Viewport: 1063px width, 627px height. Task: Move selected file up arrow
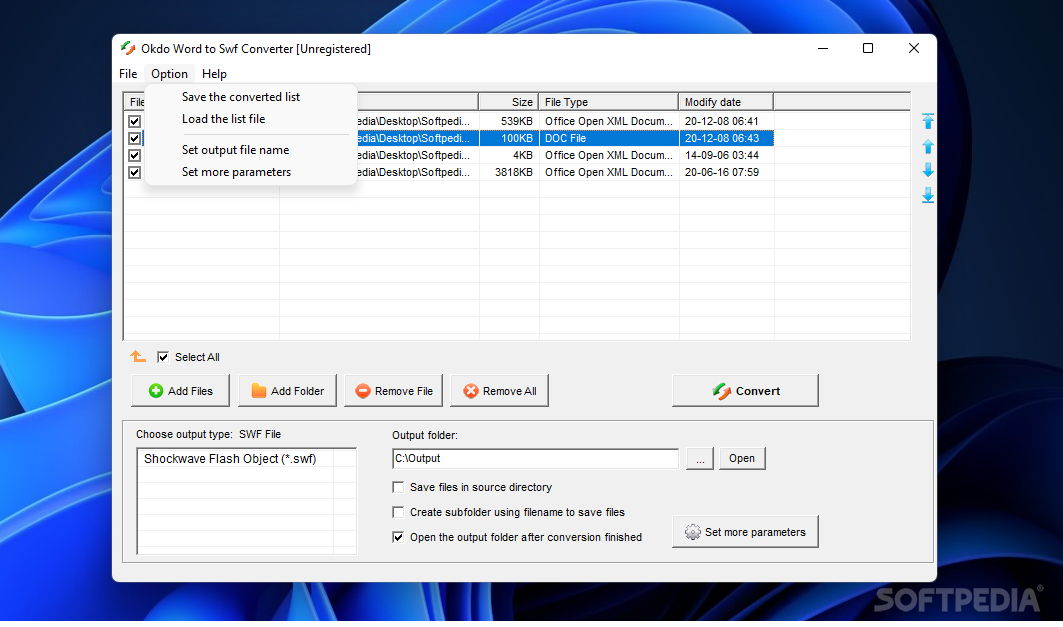(928, 146)
